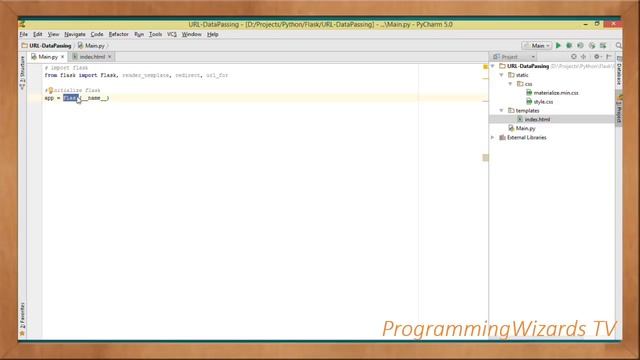This screenshot has height=360, width=640.
Task: Open the Navigate menu
Action: 75,34
